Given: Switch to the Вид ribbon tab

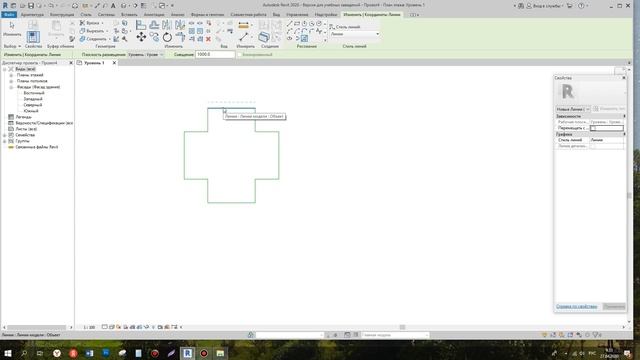Looking at the screenshot, I should pos(276,15).
